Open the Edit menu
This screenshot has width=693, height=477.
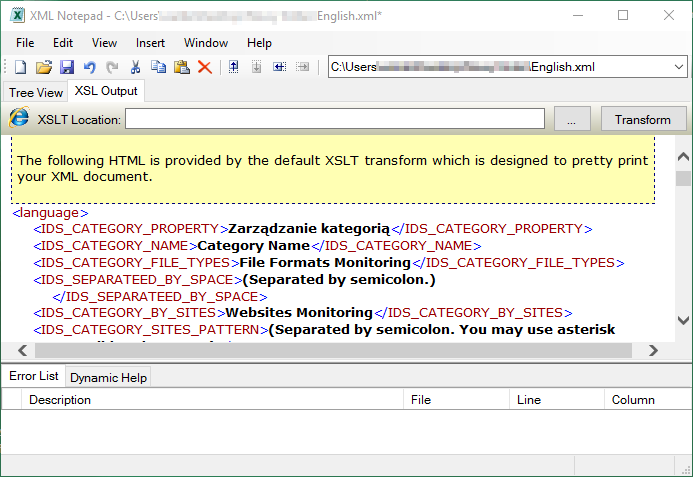[63, 43]
